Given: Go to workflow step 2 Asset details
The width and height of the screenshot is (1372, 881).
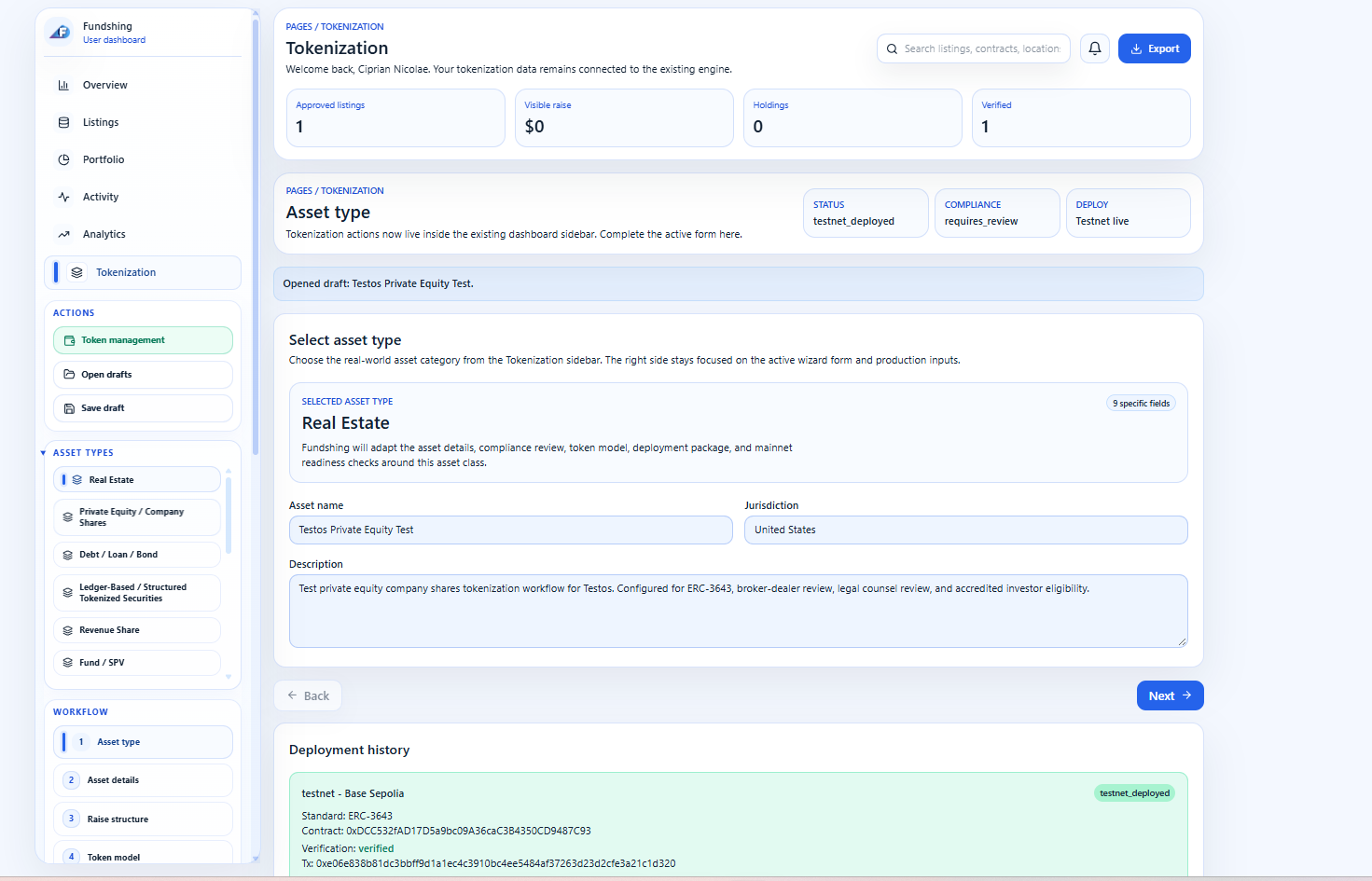Looking at the screenshot, I should point(143,780).
